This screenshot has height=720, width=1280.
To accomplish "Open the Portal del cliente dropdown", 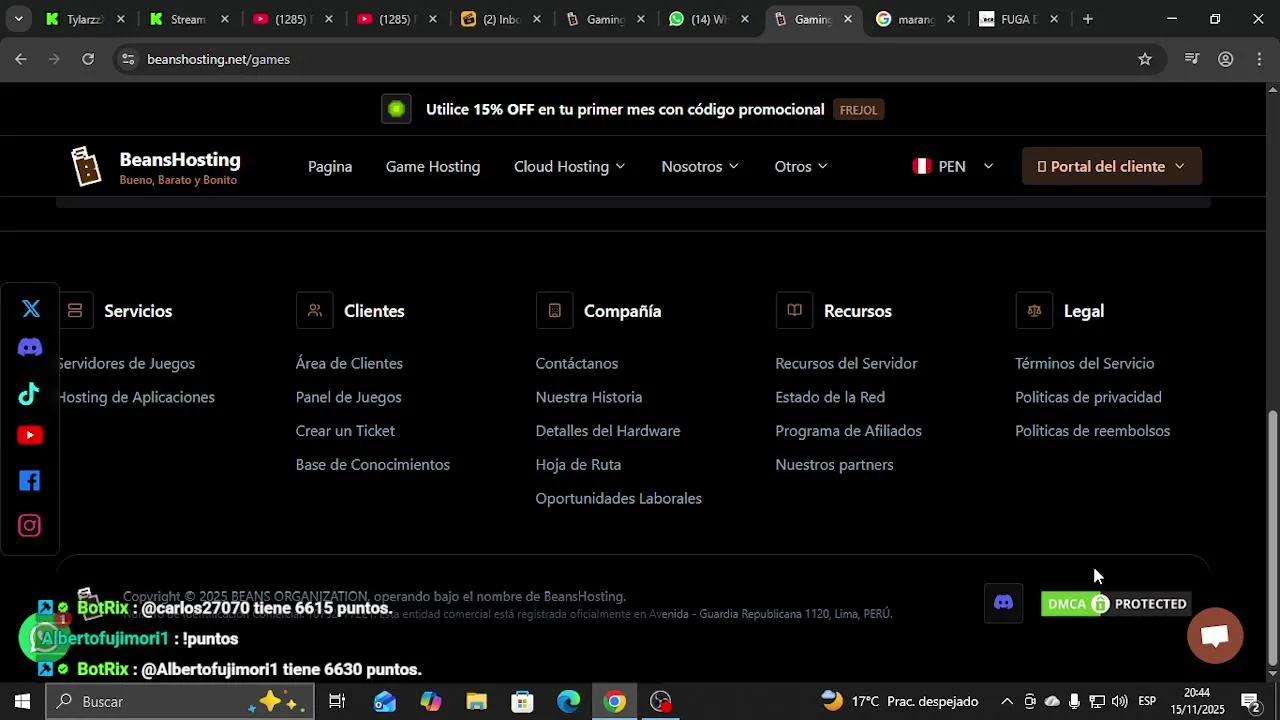I will coord(1111,166).
